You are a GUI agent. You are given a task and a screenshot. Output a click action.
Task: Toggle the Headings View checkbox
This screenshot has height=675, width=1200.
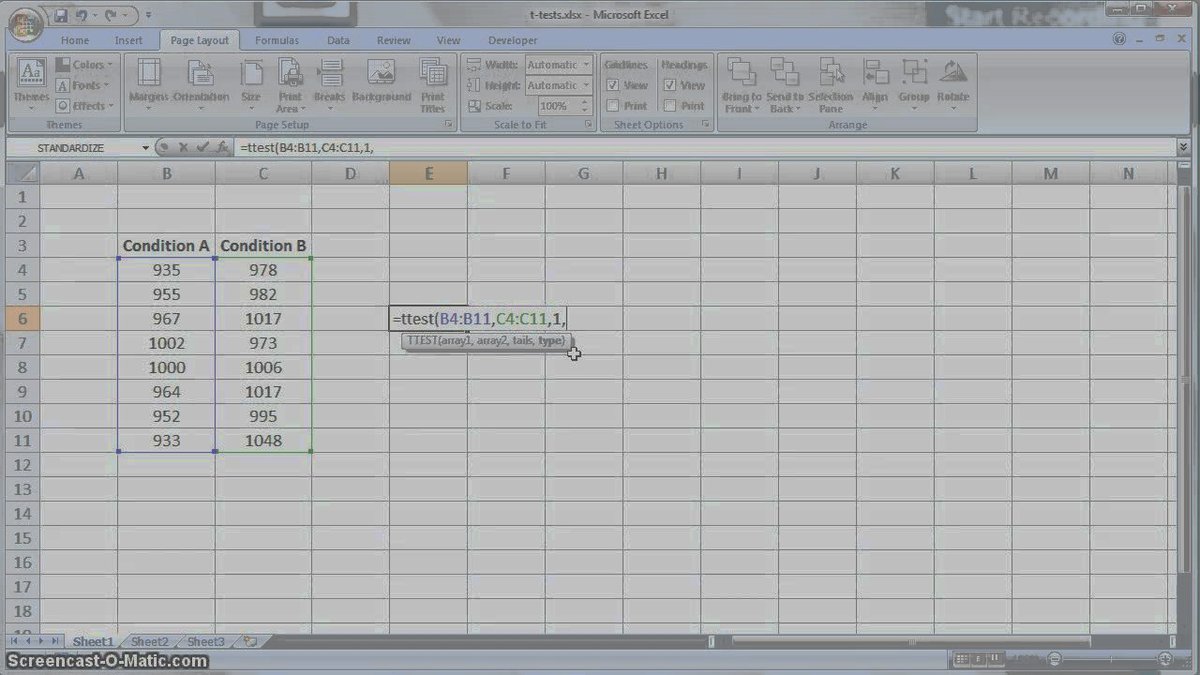pyautogui.click(x=670, y=86)
